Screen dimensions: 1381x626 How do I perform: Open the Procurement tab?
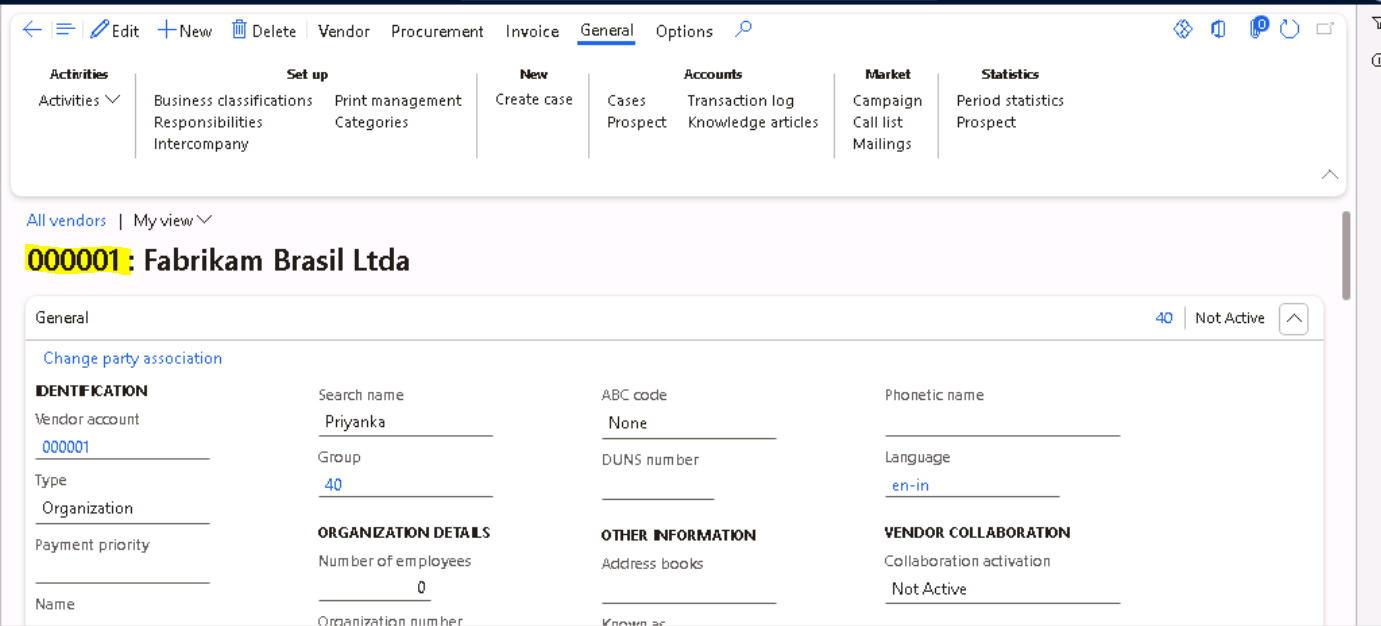(x=437, y=31)
